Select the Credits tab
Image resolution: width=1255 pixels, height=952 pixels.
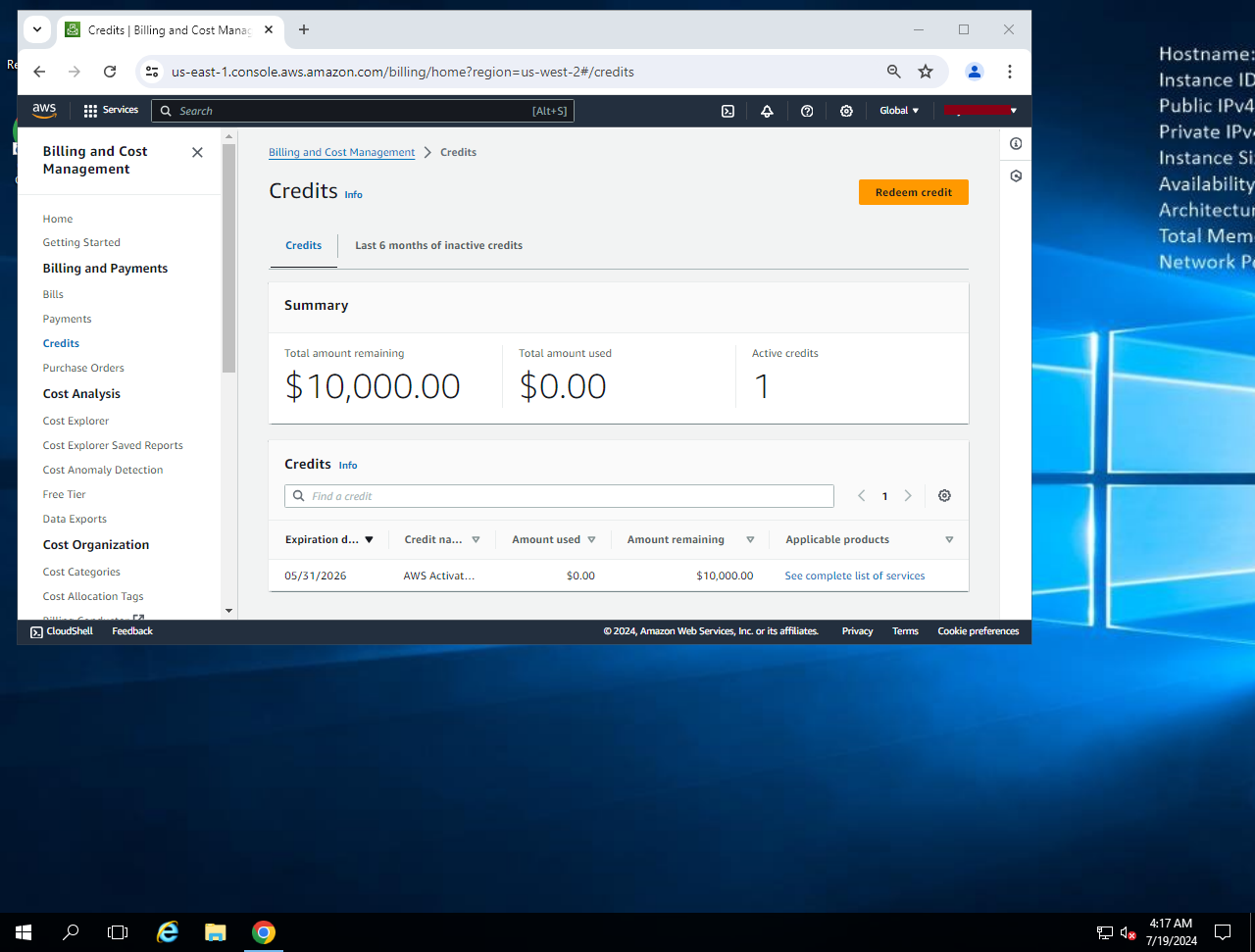[304, 245]
